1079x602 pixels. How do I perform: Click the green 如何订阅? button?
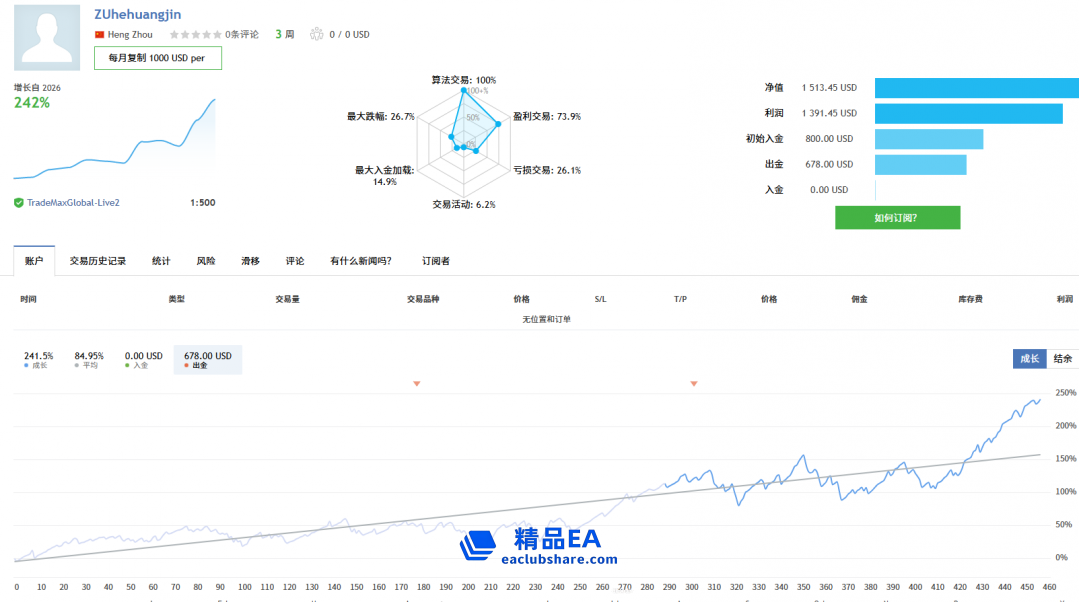[897, 217]
